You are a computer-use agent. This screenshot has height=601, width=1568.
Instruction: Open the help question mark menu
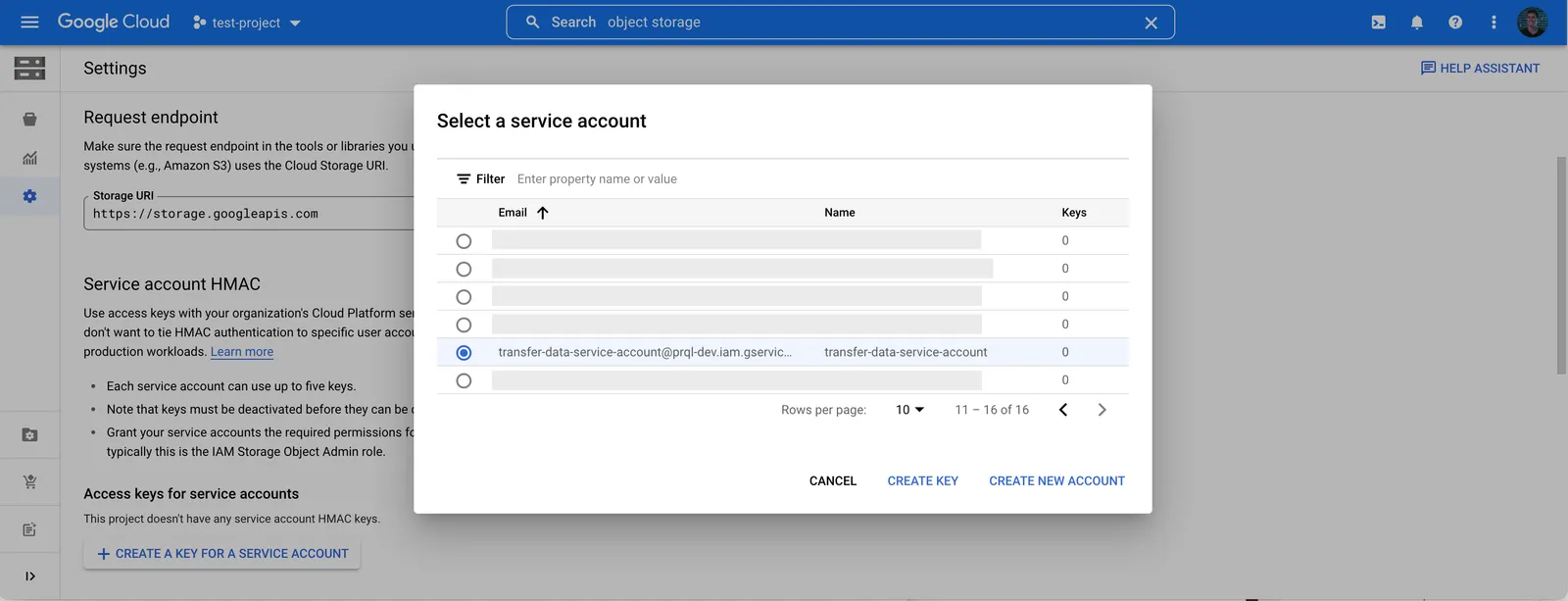click(x=1454, y=23)
